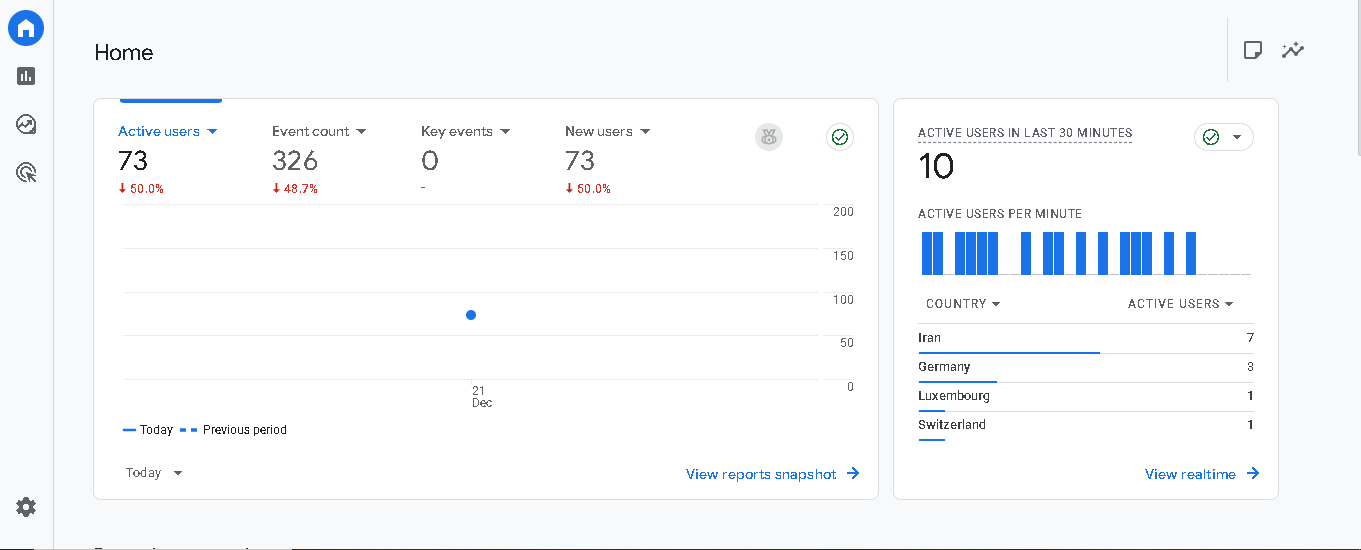Click View realtime link

1201,474
